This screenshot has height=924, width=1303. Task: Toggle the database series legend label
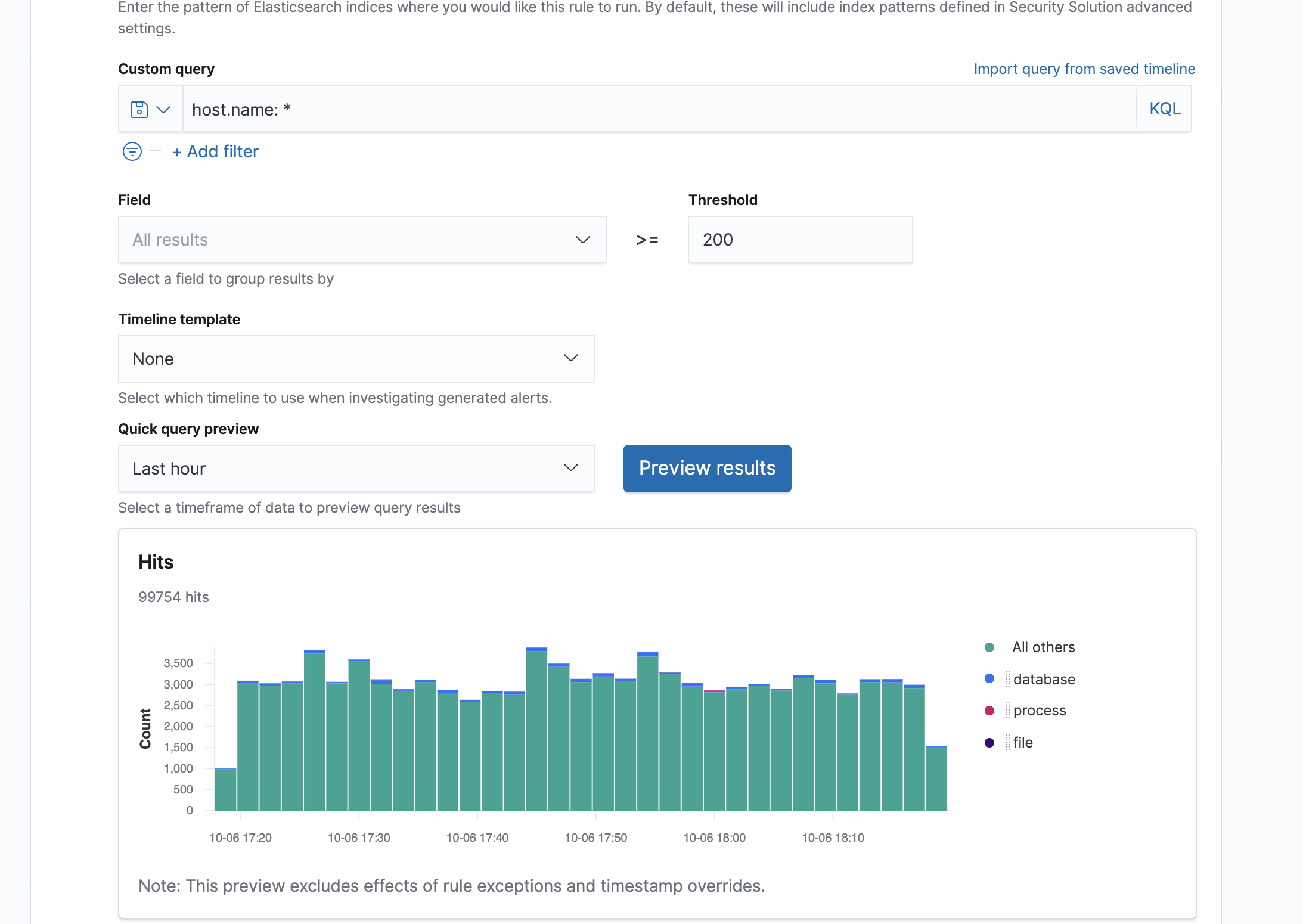coord(1044,679)
